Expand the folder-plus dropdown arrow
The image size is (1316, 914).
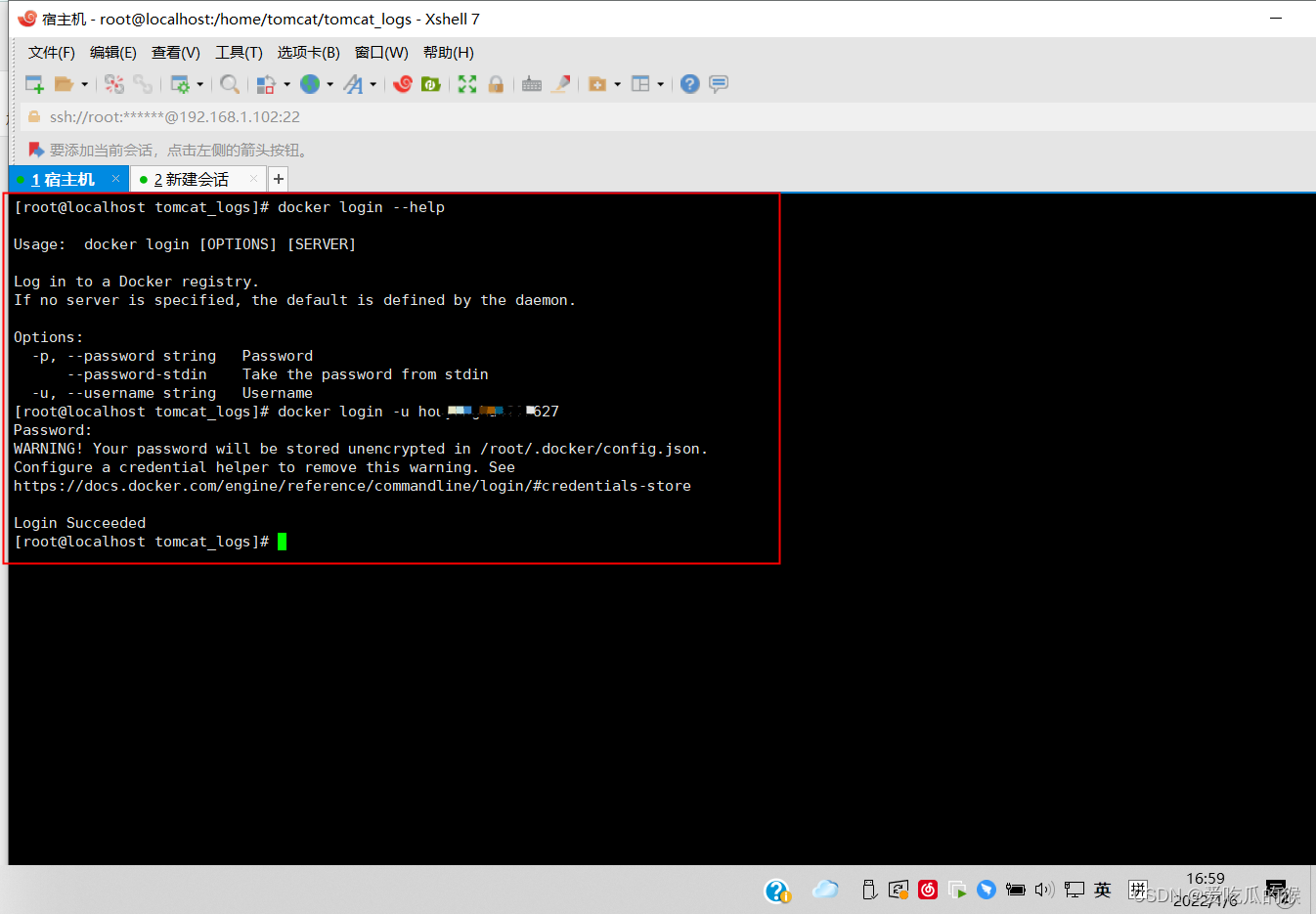617,84
